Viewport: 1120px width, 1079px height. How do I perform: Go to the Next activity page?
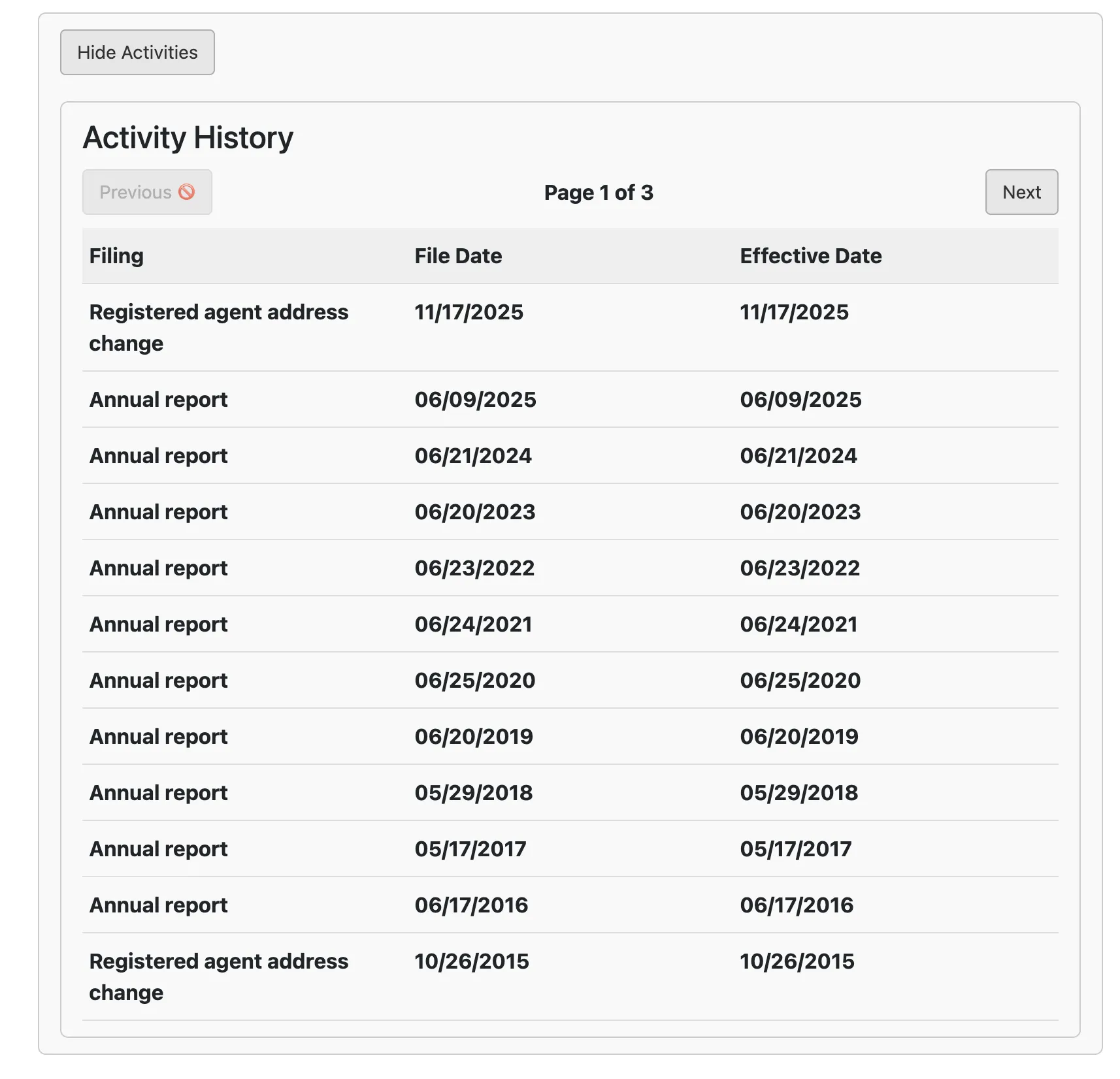(x=1021, y=192)
